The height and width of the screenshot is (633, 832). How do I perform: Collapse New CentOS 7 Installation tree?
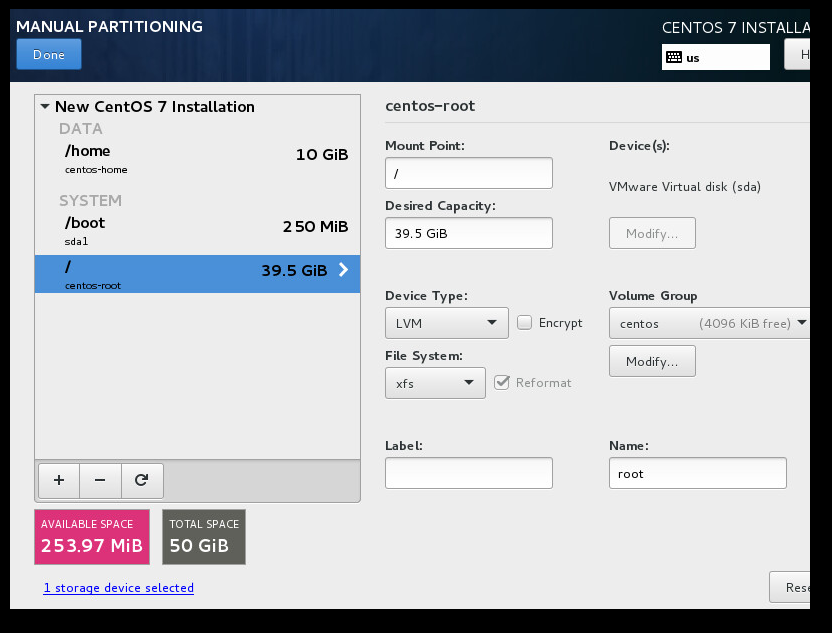[x=45, y=107]
